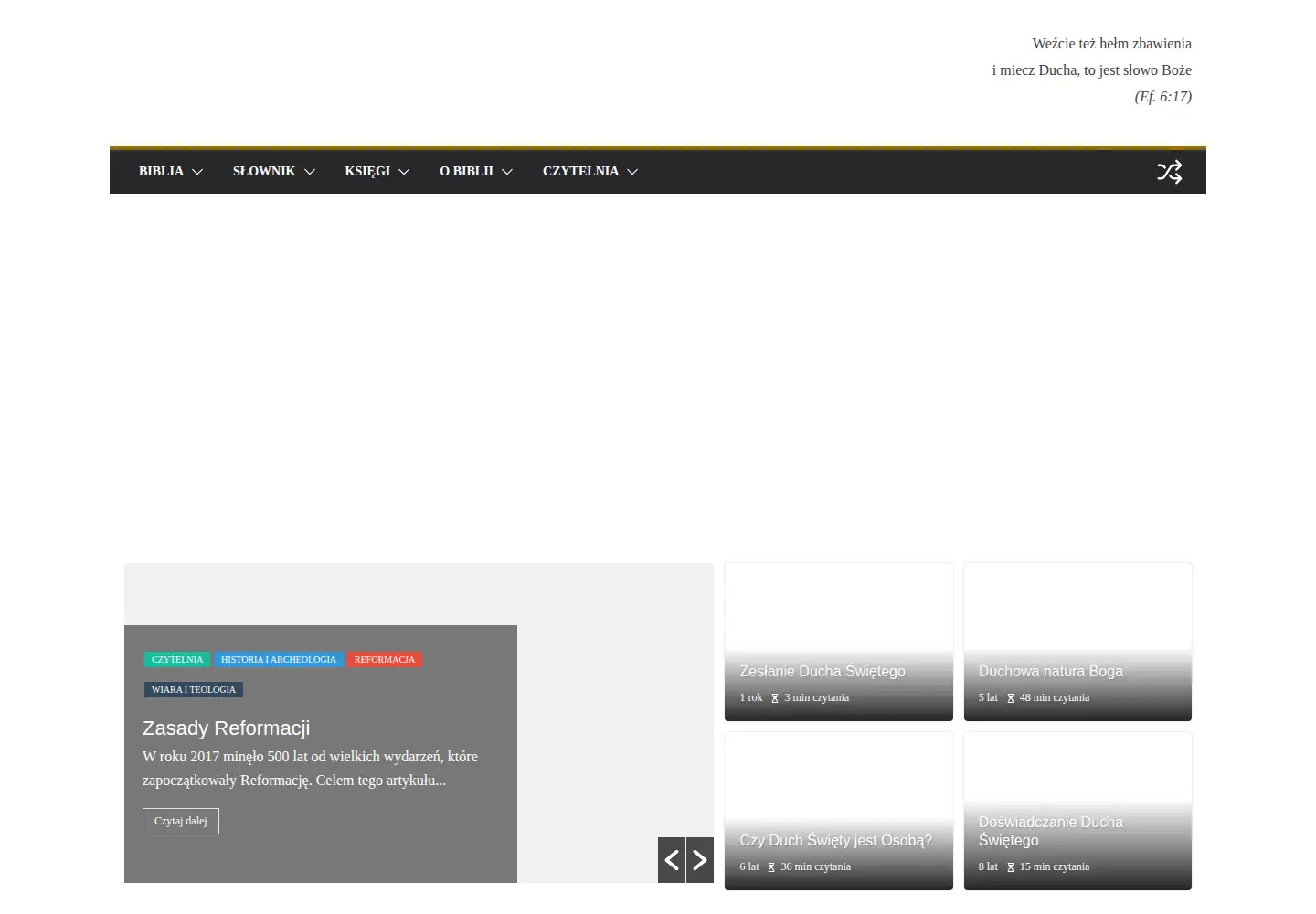This screenshot has height=914, width=1316.
Task: Click the random article shuffle icon
Action: [x=1170, y=172]
